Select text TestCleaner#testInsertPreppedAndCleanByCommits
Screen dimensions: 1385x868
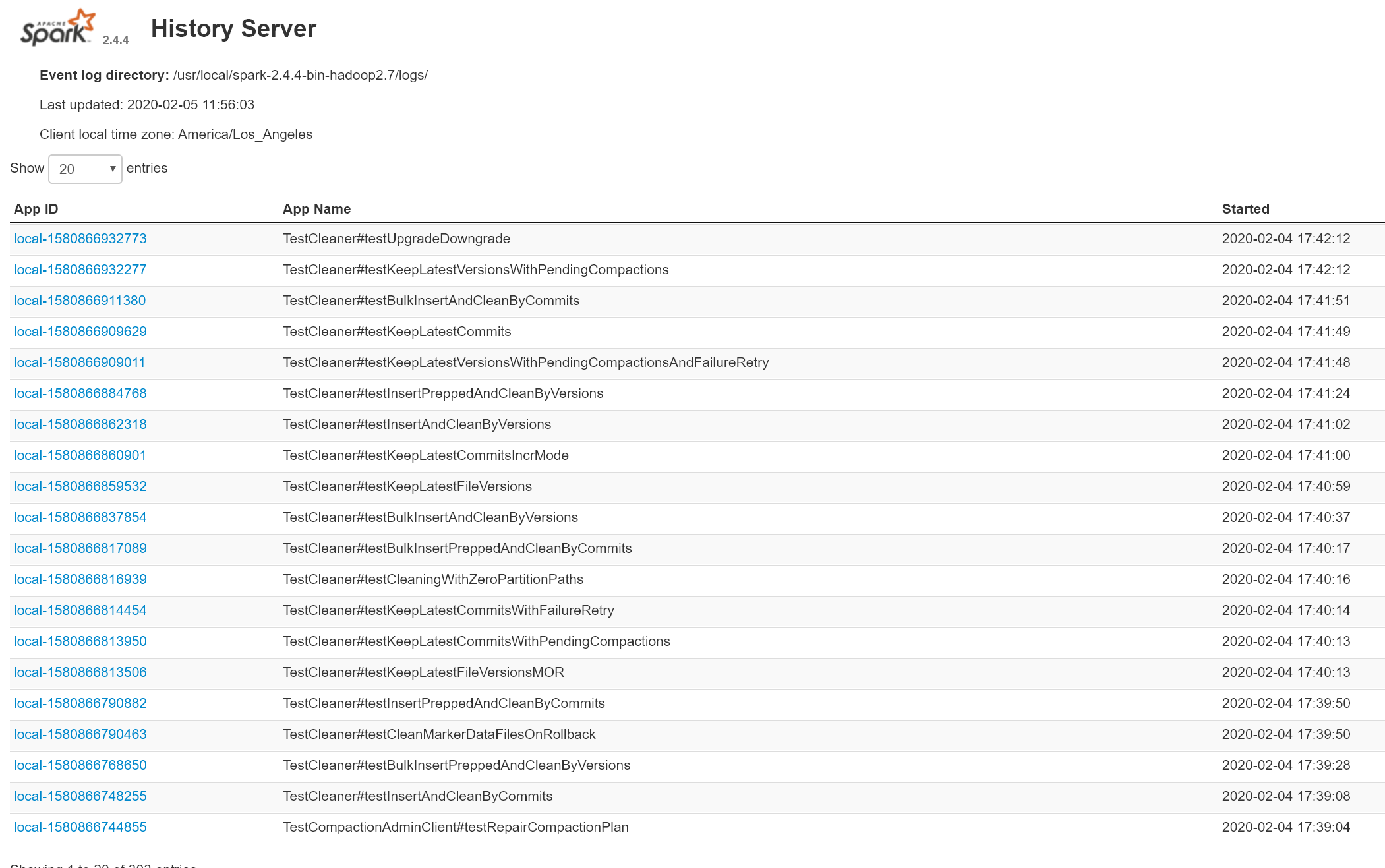[444, 703]
